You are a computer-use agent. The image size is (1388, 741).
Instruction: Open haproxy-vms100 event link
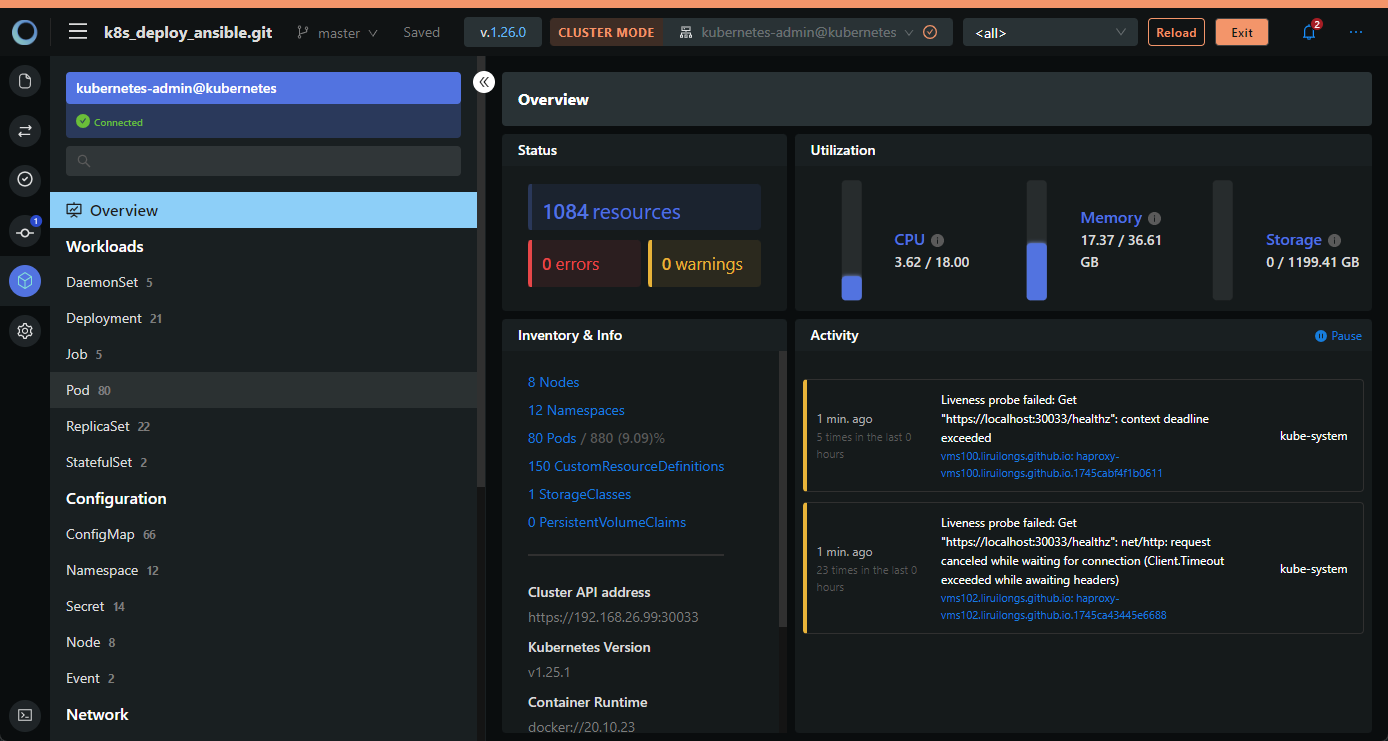tap(1052, 465)
